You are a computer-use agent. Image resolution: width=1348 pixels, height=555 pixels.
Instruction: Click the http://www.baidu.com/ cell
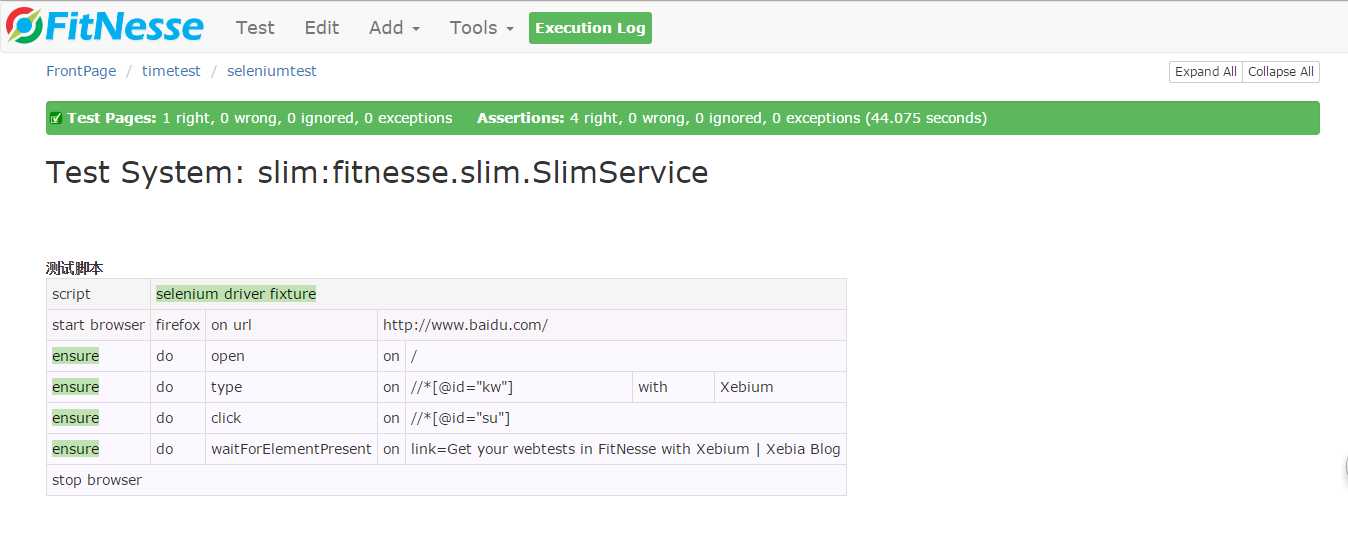(612, 325)
